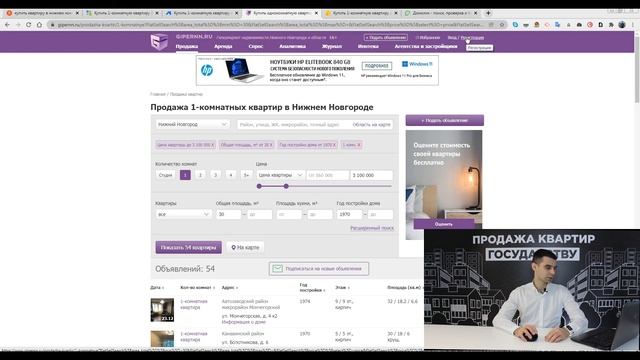Screen dimensions: 640x360
Task: Click the Оценить button on ad banner
Action: pyautogui.click(x=444, y=224)
